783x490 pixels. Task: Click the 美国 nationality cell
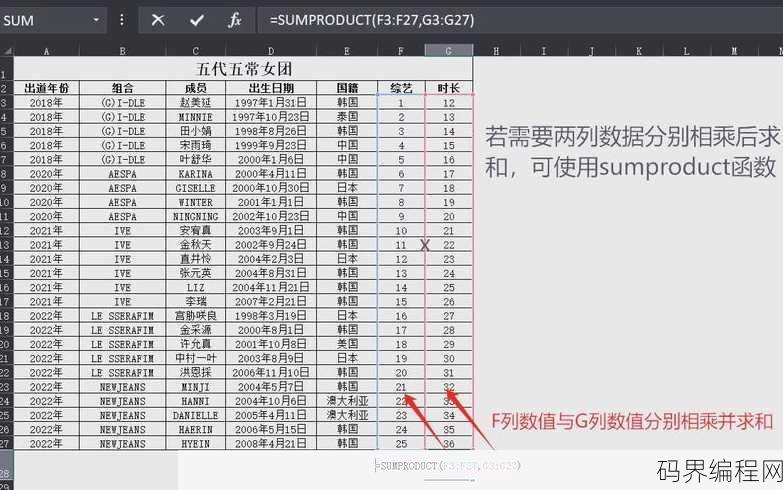(x=347, y=344)
